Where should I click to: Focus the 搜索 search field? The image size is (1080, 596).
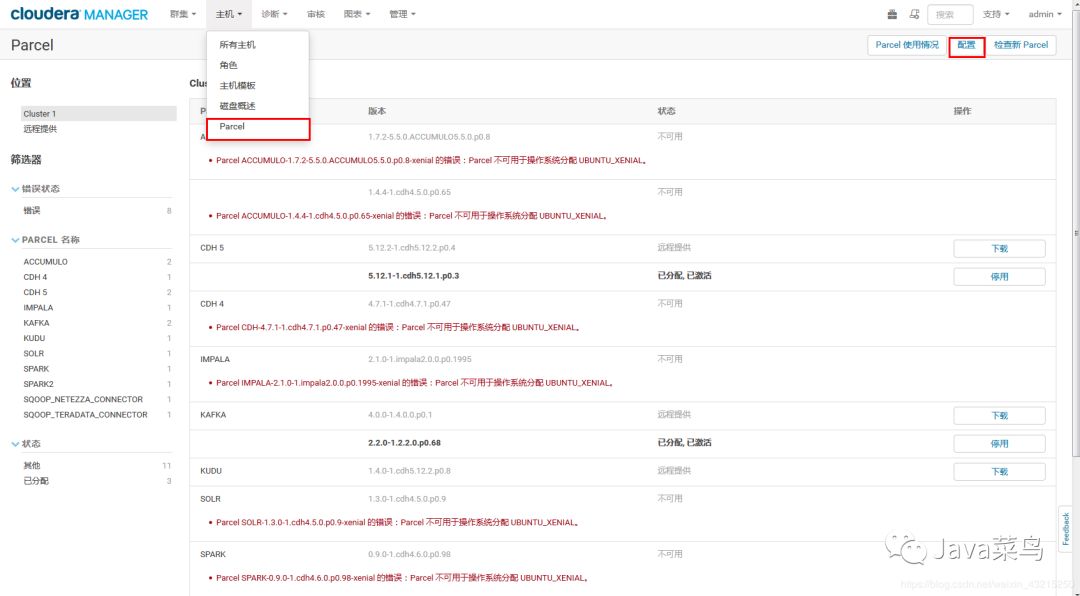(950, 14)
